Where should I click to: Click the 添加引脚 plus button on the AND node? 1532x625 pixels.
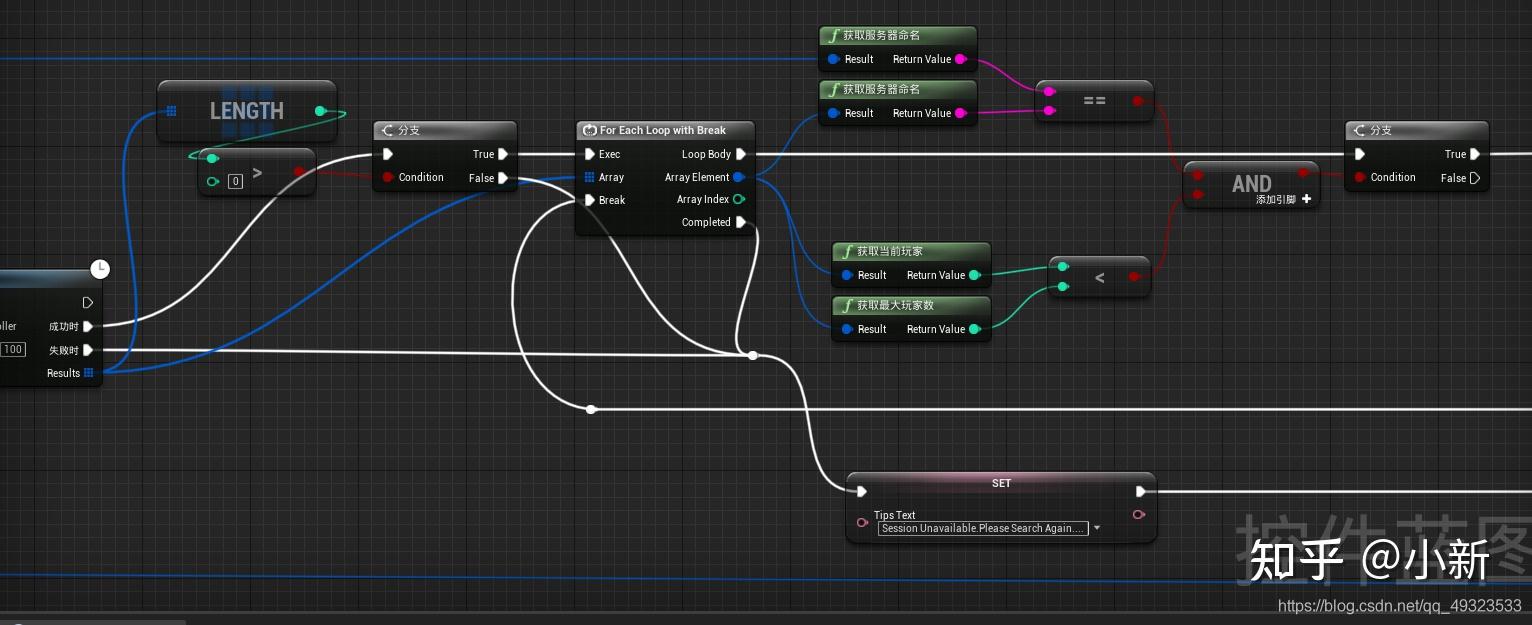tap(1307, 199)
